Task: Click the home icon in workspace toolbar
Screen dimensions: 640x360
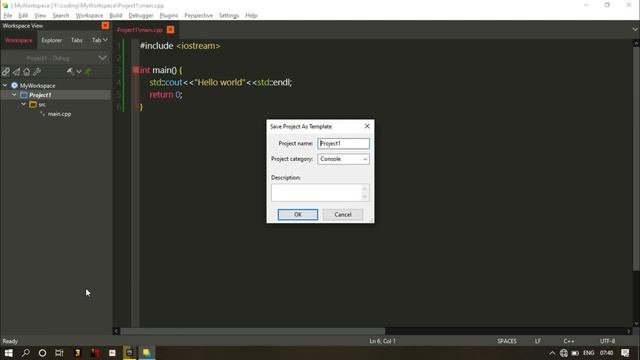Action: (x=27, y=72)
